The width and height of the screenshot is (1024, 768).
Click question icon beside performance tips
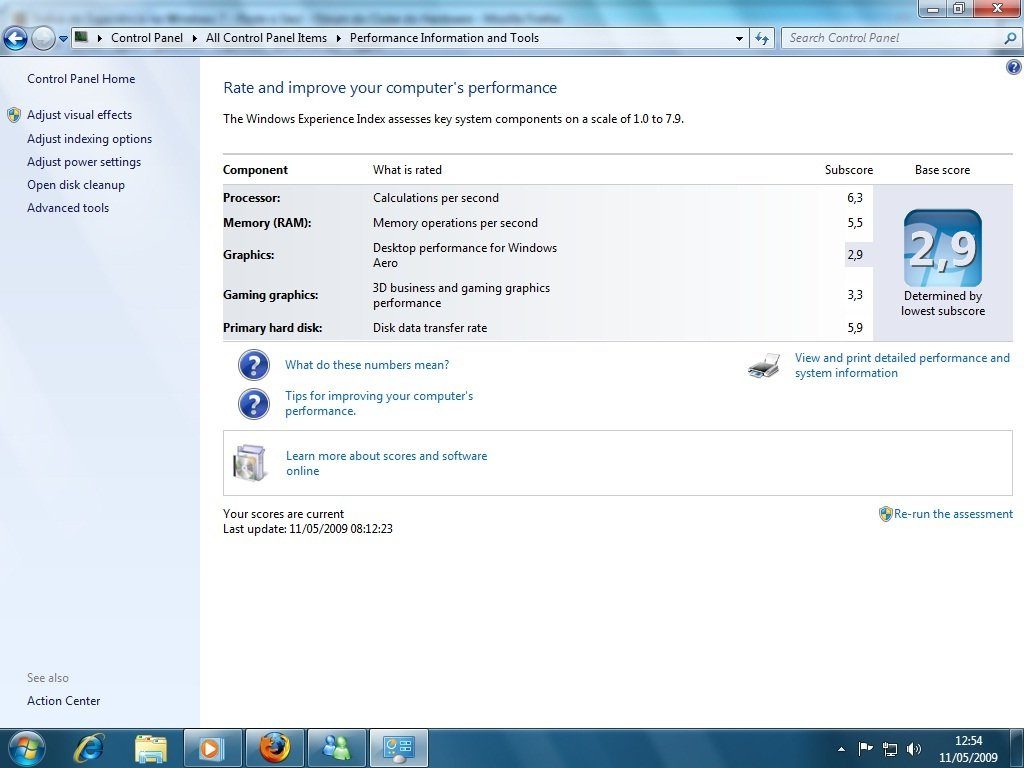pyautogui.click(x=253, y=404)
